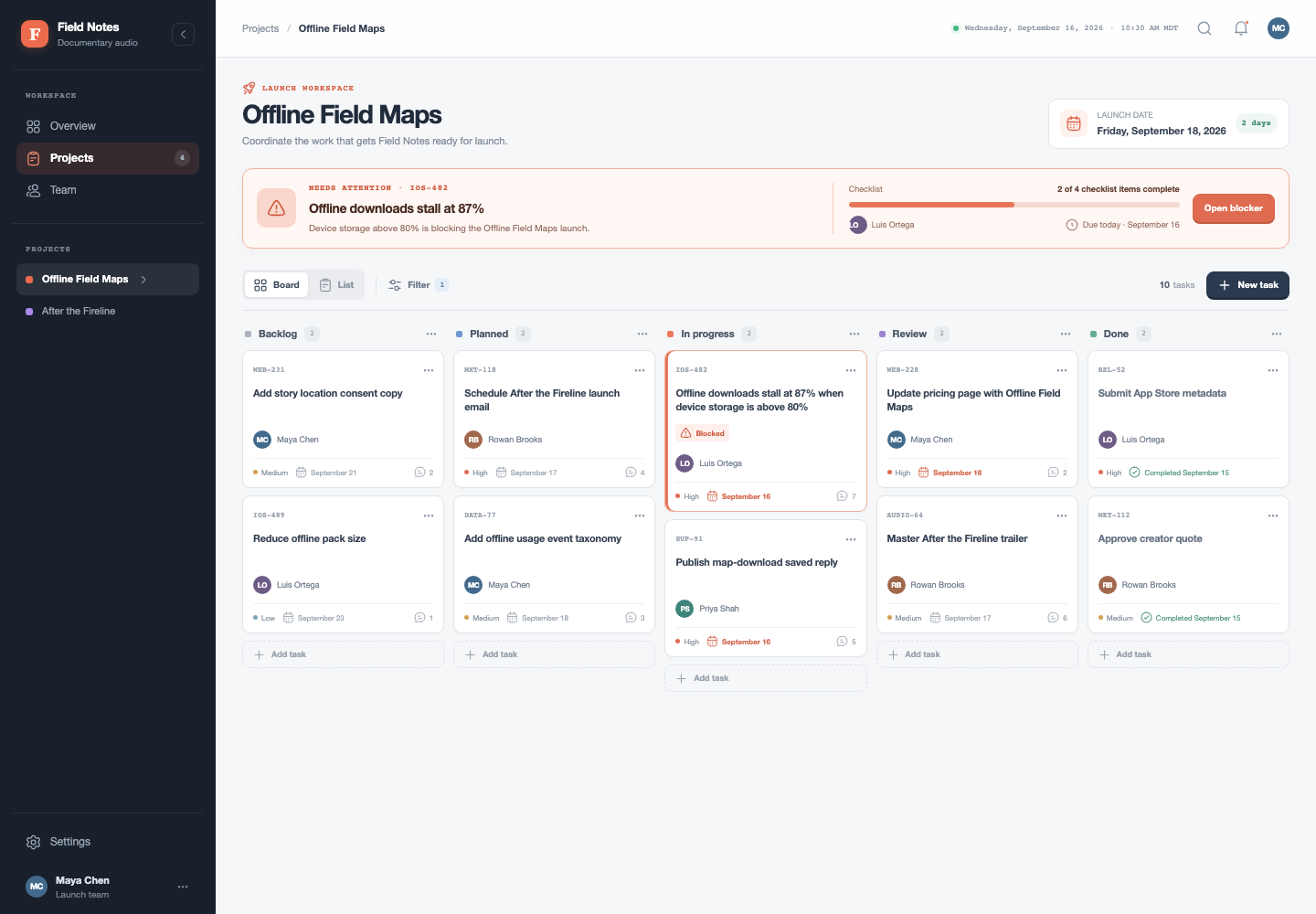The height and width of the screenshot is (914, 1316).
Task: Open In progress column options menu
Action: [854, 334]
